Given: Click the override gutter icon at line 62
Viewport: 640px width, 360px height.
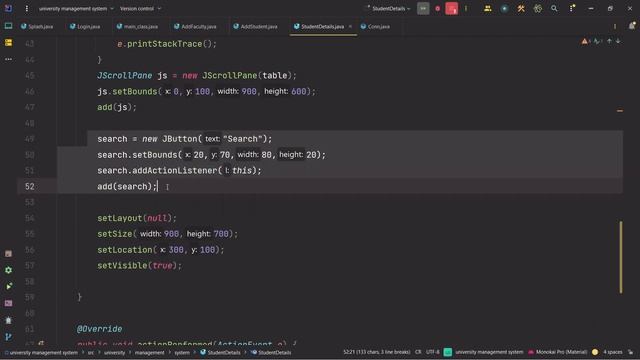Looking at the screenshot, I should click(x=41, y=343).
